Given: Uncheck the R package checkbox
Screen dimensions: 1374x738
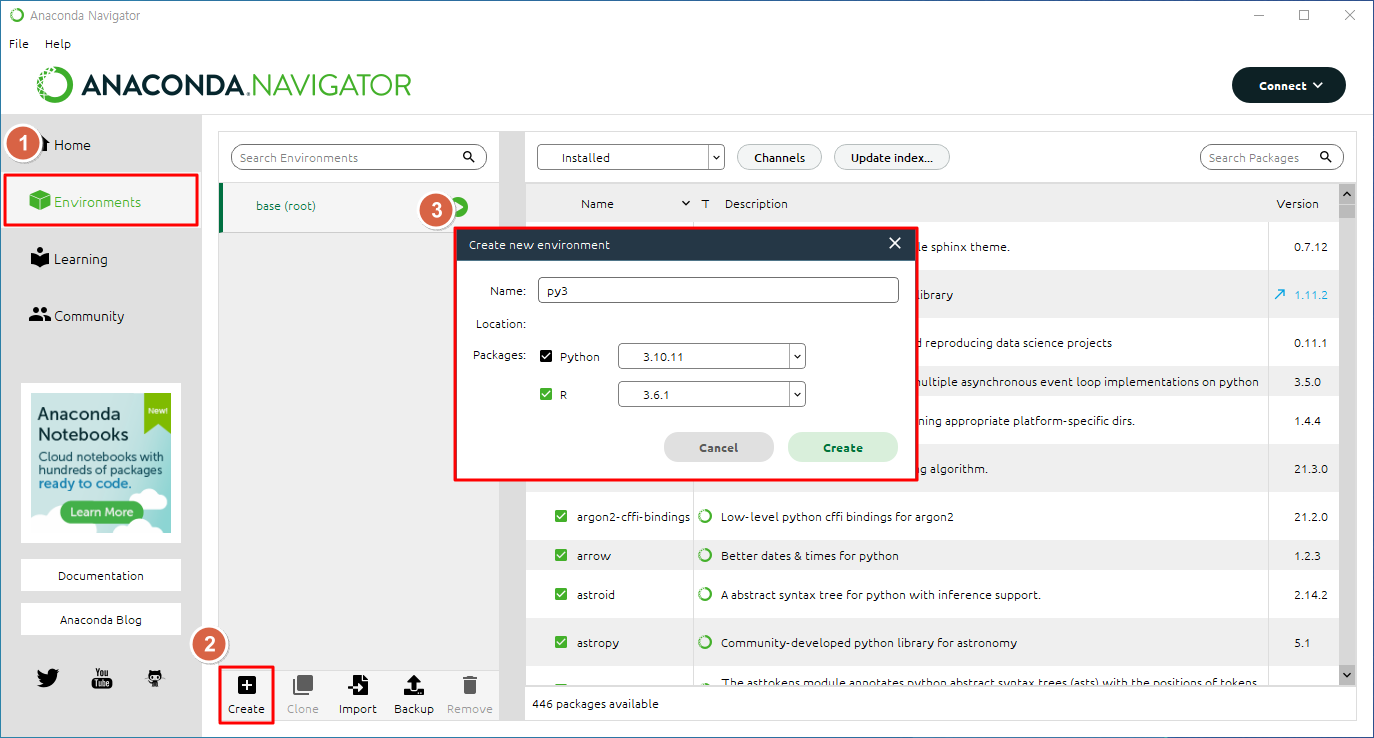Looking at the screenshot, I should point(546,394).
